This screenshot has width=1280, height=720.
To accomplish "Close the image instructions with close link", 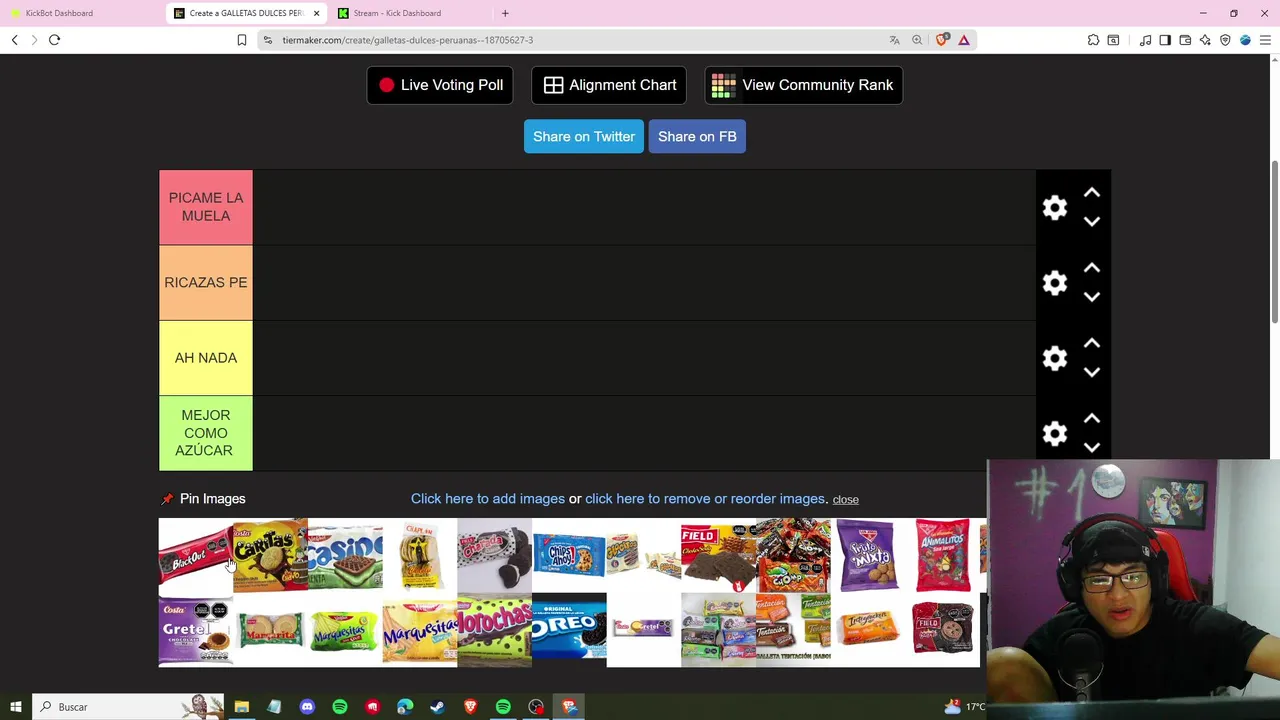I will pyautogui.click(x=845, y=499).
